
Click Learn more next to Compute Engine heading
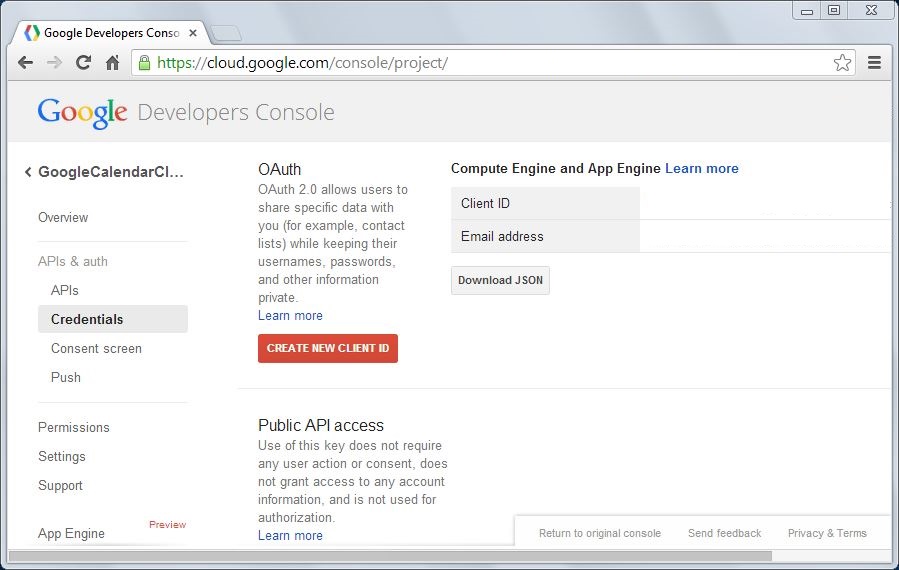[702, 169]
